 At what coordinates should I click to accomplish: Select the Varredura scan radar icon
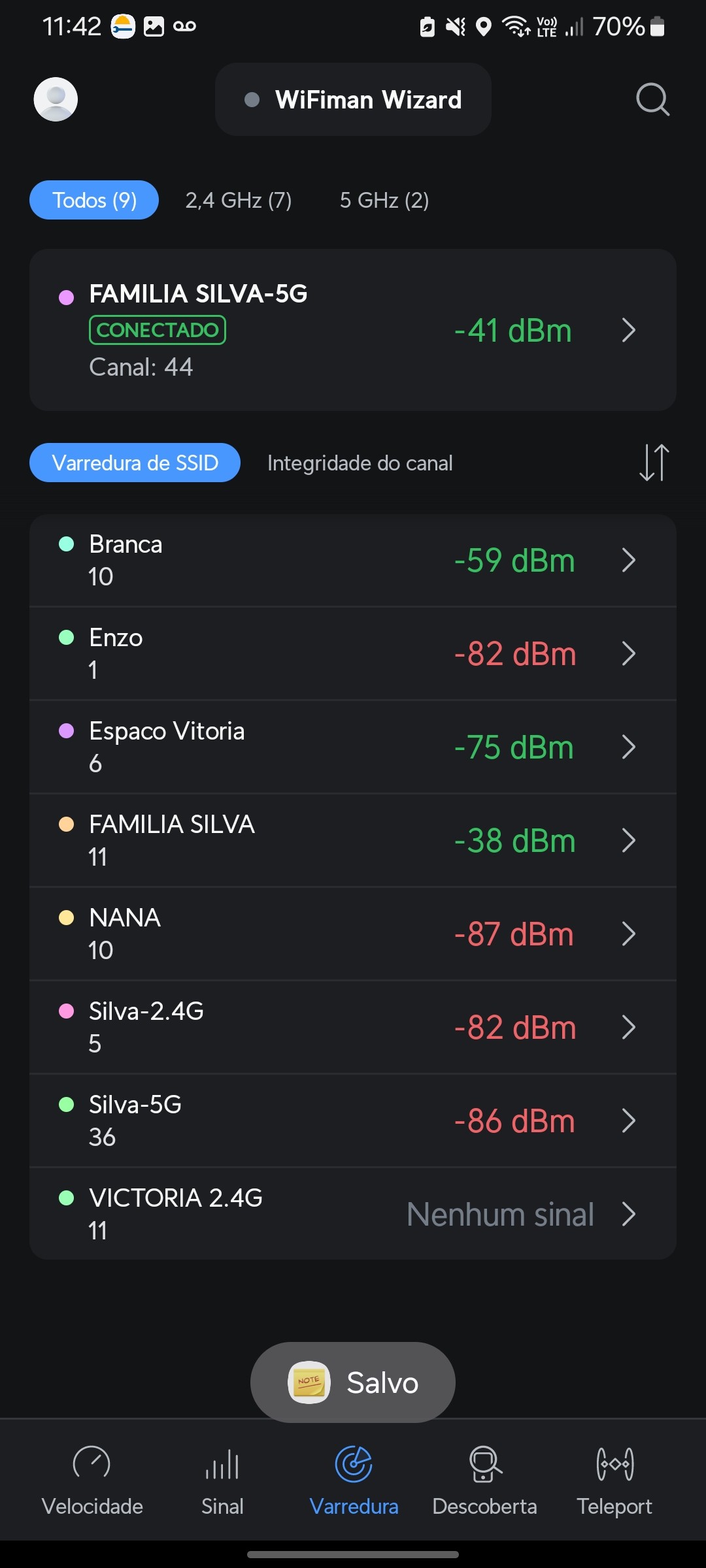tap(354, 1463)
